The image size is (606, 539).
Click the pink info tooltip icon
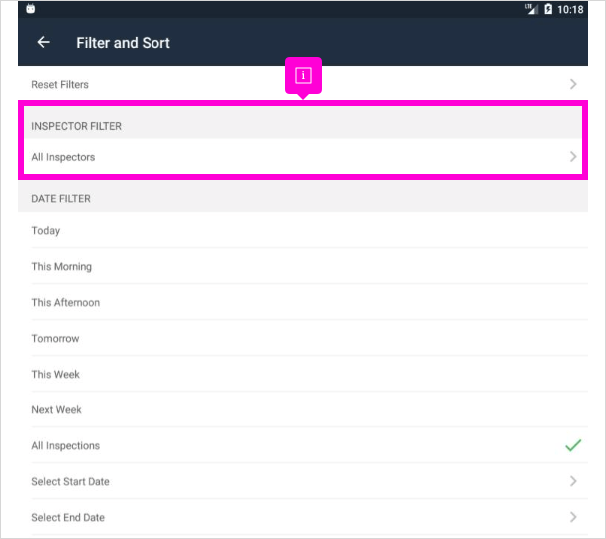click(x=303, y=75)
